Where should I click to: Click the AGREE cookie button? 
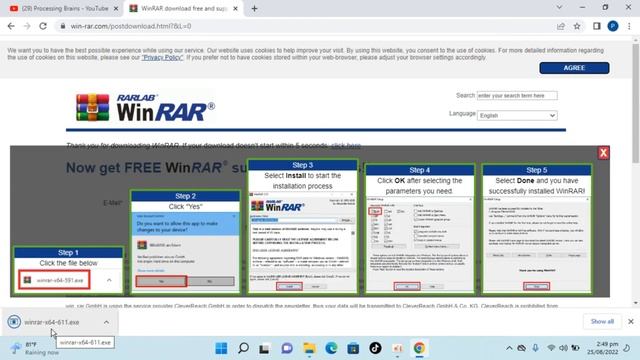coord(574,68)
